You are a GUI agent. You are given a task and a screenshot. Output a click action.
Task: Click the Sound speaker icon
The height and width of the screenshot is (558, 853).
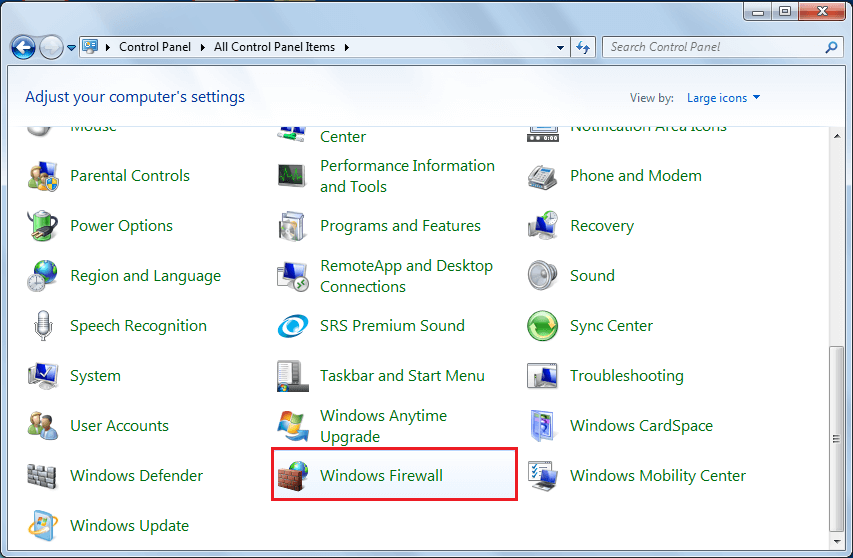[542, 276]
